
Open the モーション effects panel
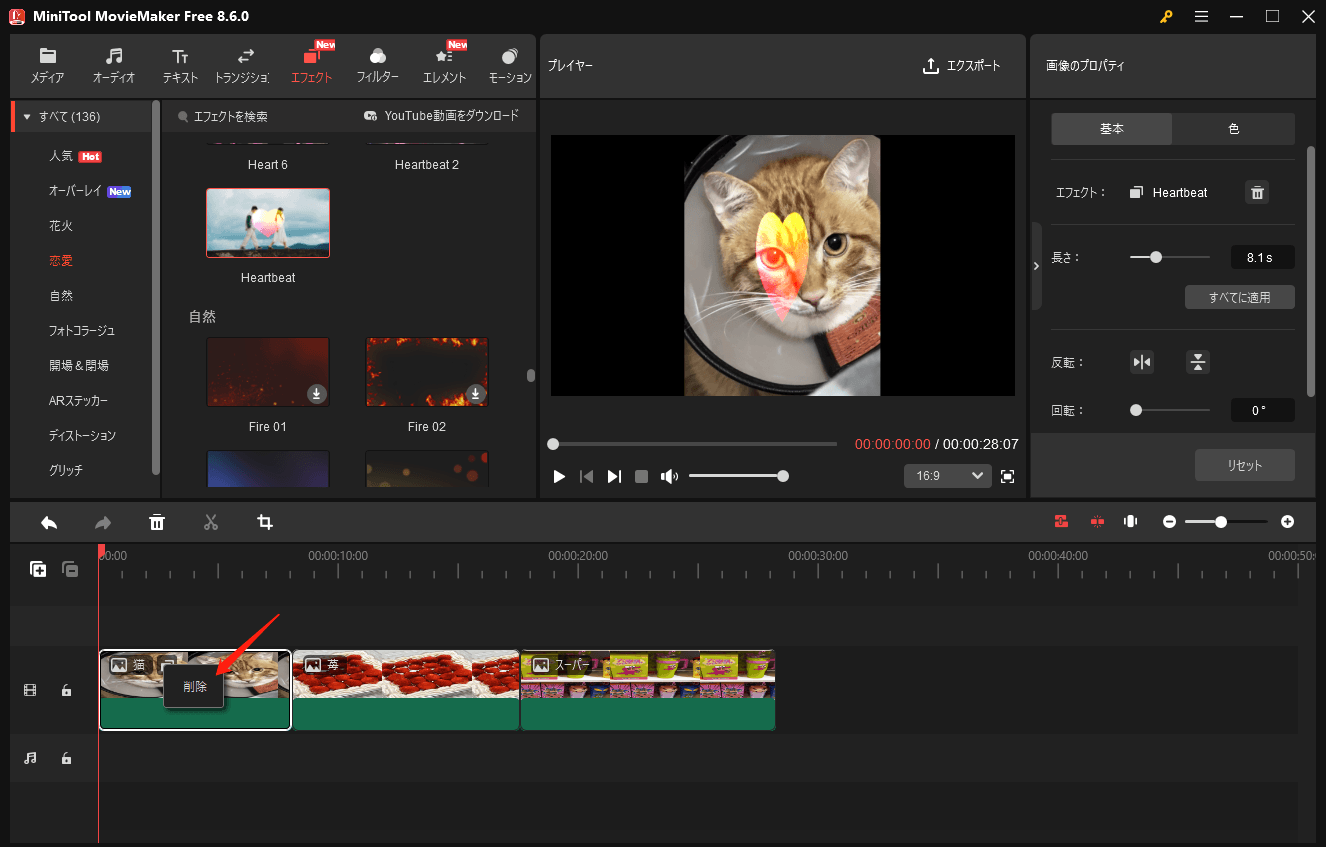(509, 65)
